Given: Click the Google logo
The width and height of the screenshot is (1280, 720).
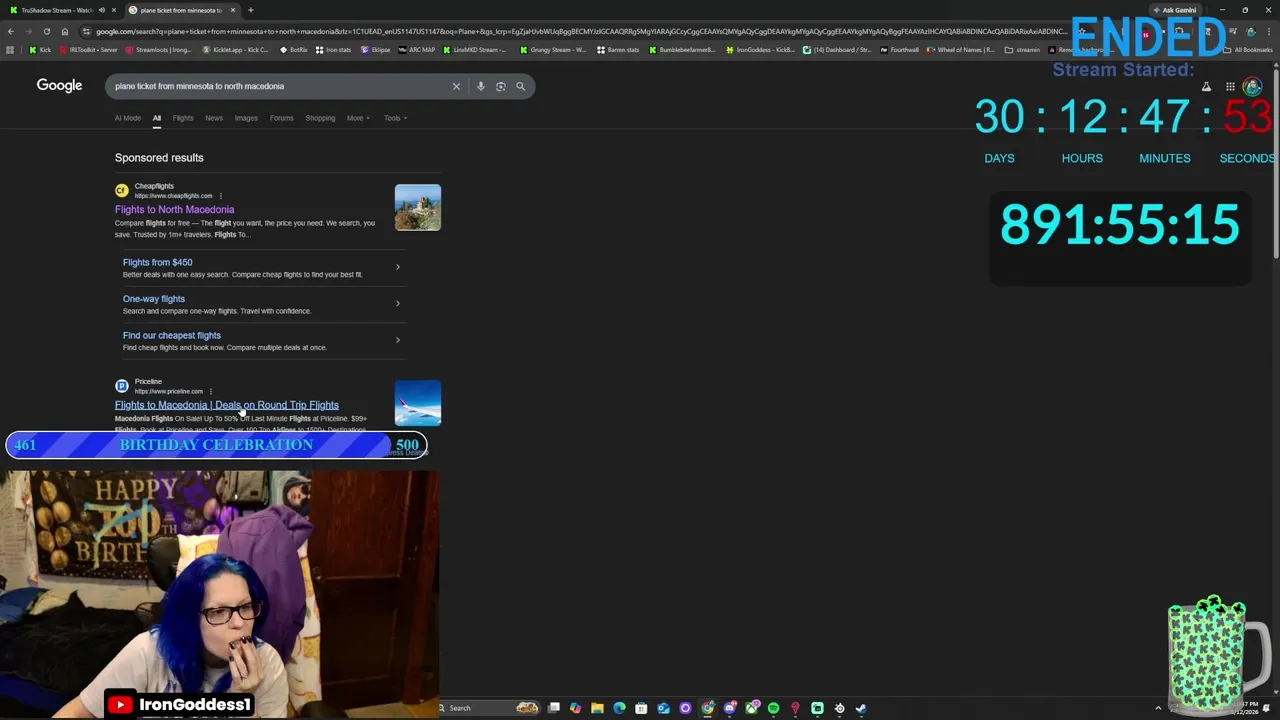Looking at the screenshot, I should coord(59,86).
